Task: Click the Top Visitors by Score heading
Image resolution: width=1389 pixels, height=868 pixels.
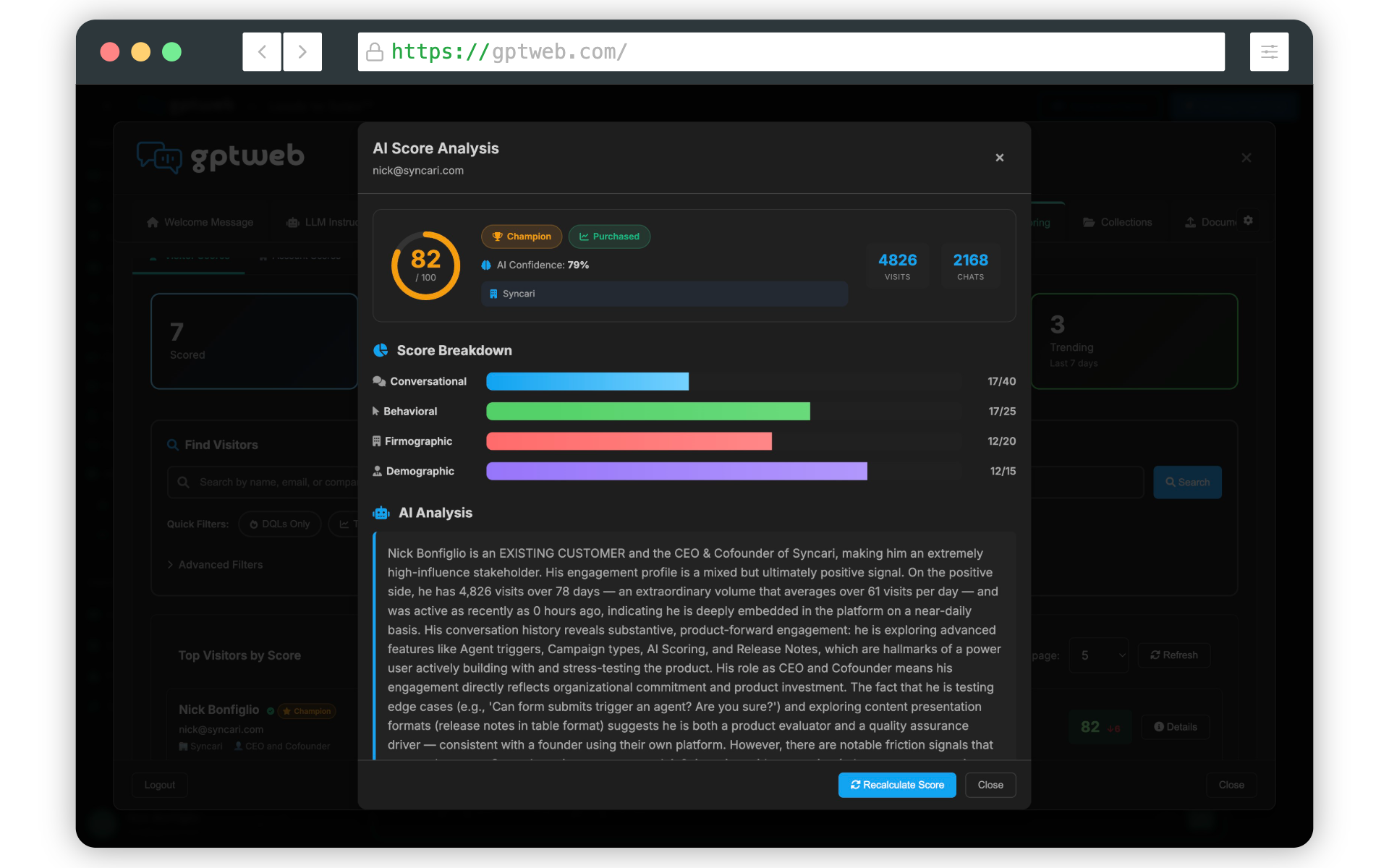Action: pyautogui.click(x=239, y=655)
